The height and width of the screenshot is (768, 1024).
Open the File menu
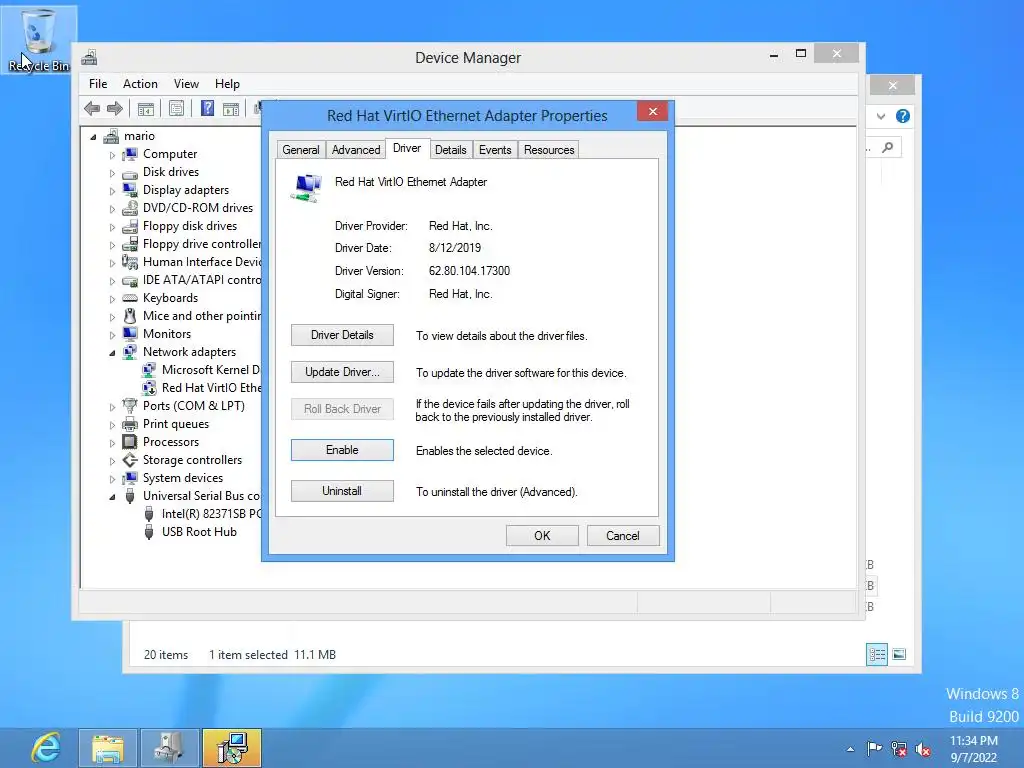98,84
